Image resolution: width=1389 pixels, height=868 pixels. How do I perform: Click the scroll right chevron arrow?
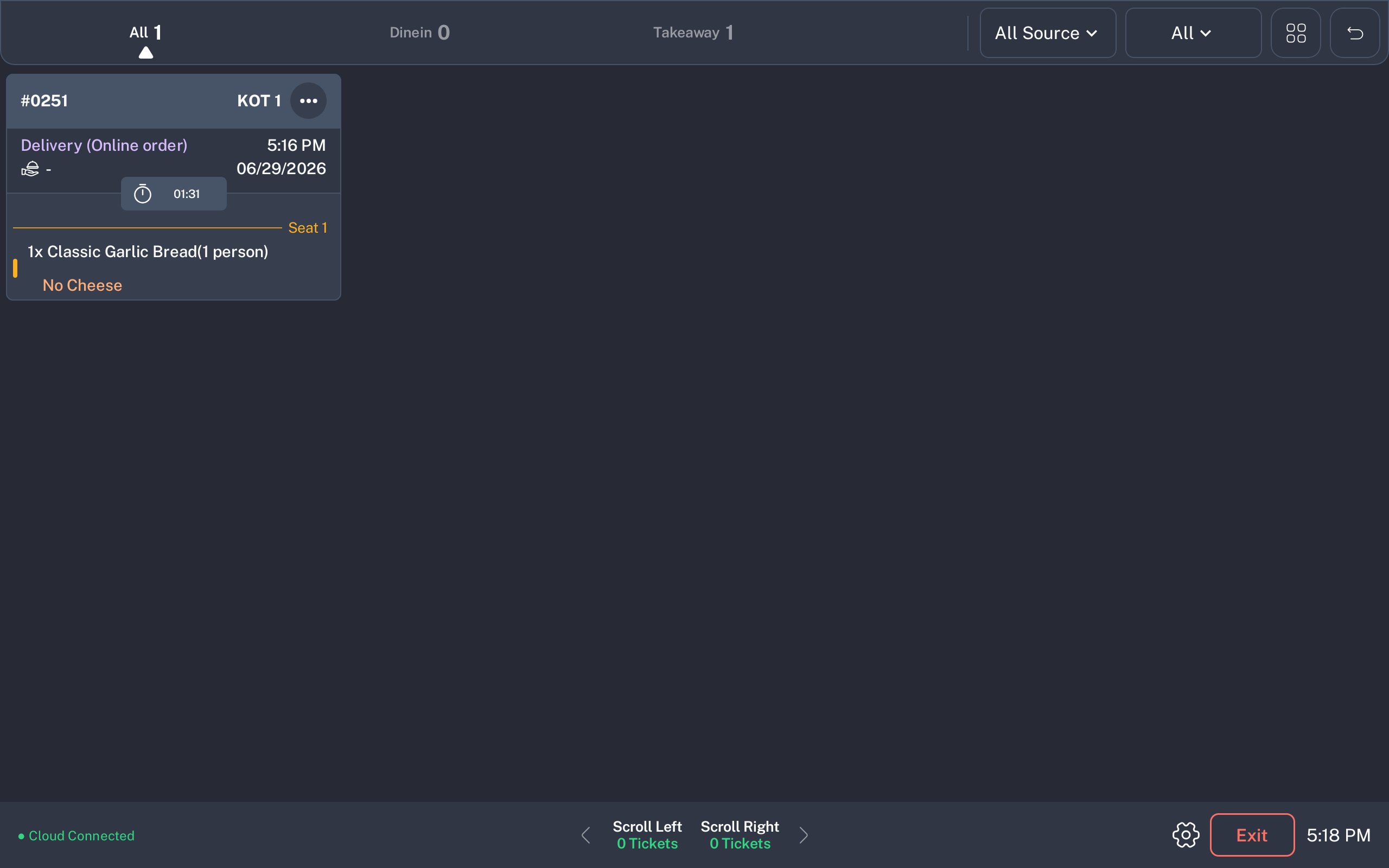pyautogui.click(x=804, y=835)
